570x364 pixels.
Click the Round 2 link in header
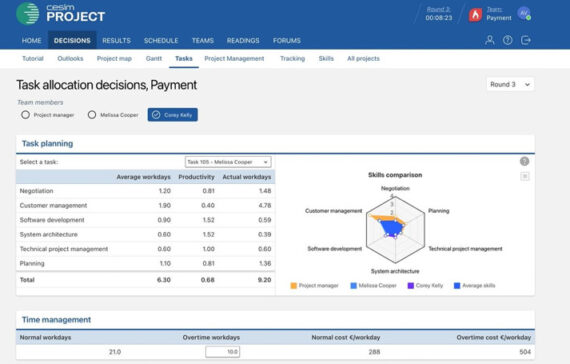pyautogui.click(x=439, y=9)
